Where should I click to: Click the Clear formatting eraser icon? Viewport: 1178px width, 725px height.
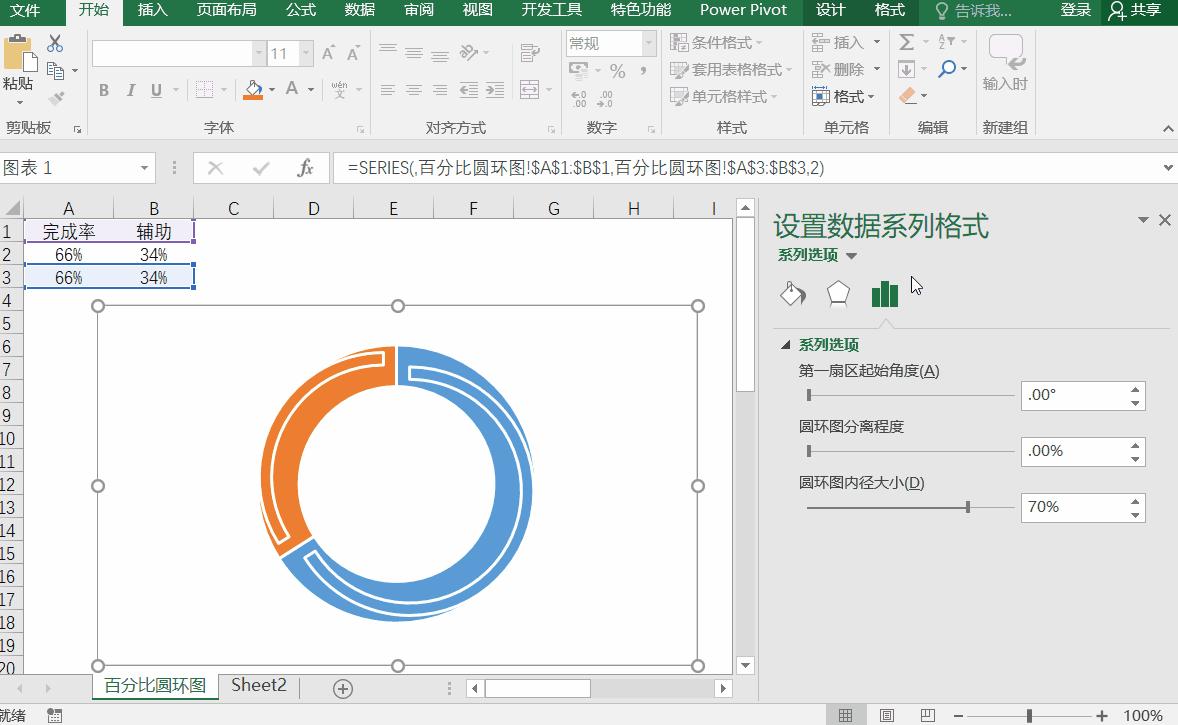coord(907,96)
